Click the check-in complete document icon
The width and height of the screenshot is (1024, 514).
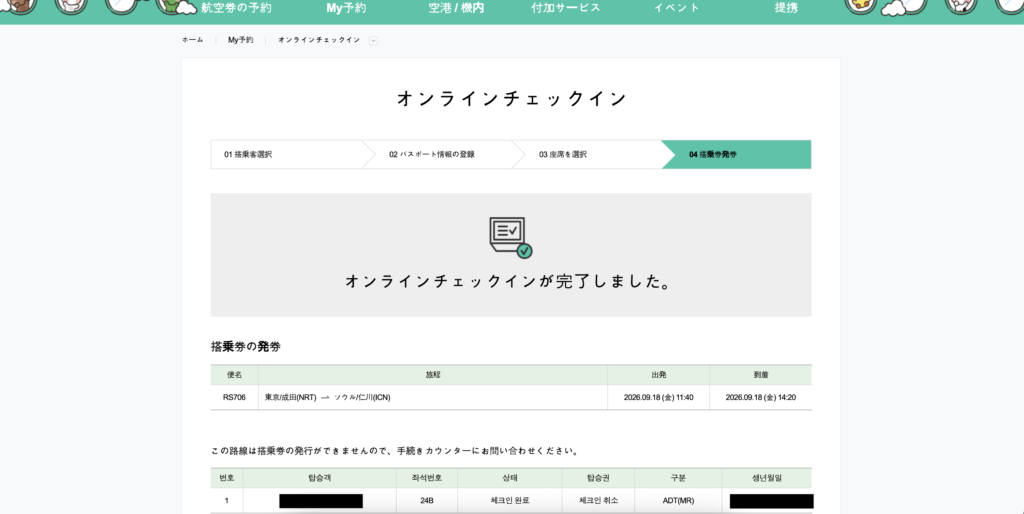511,238
